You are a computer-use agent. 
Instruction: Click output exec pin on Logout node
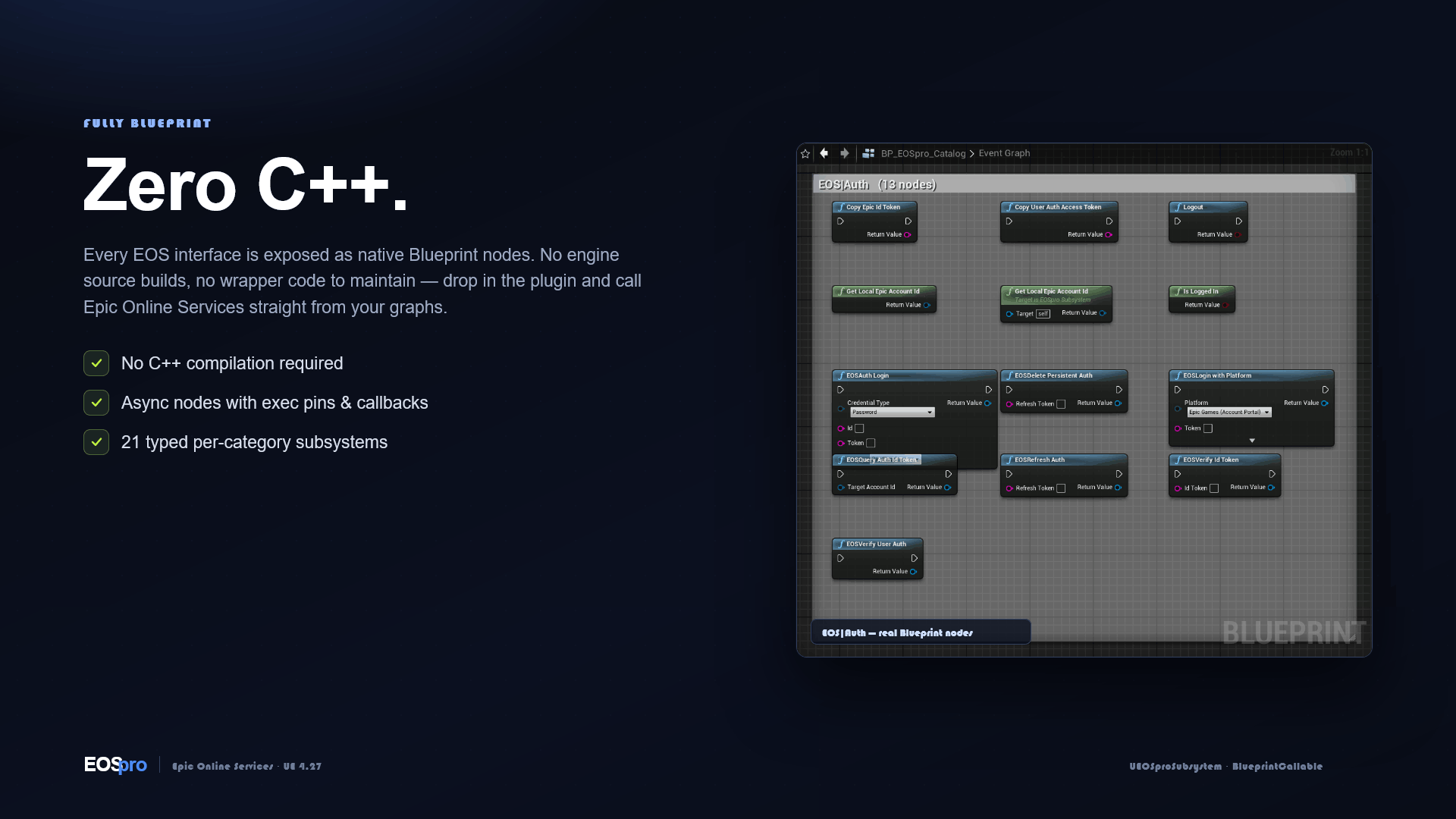1238,221
